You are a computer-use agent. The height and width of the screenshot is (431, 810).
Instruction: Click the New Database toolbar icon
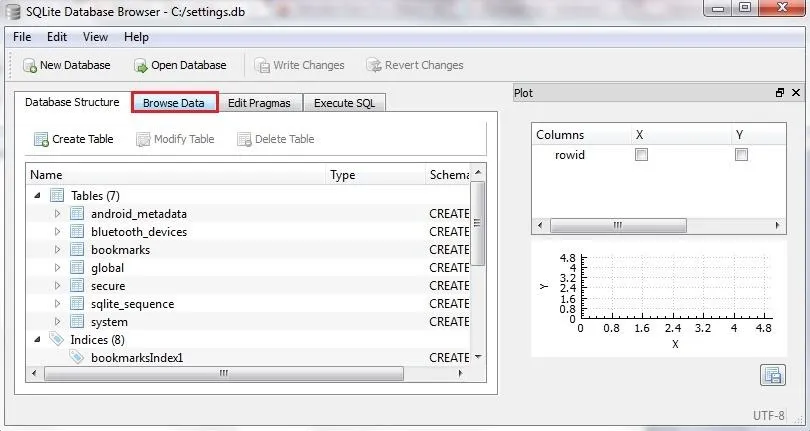[29, 66]
